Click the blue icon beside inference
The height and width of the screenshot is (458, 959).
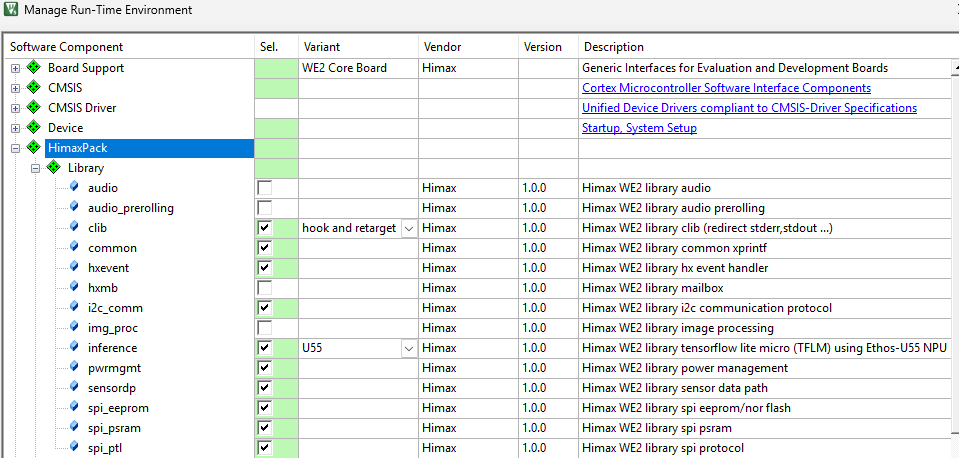coord(74,348)
